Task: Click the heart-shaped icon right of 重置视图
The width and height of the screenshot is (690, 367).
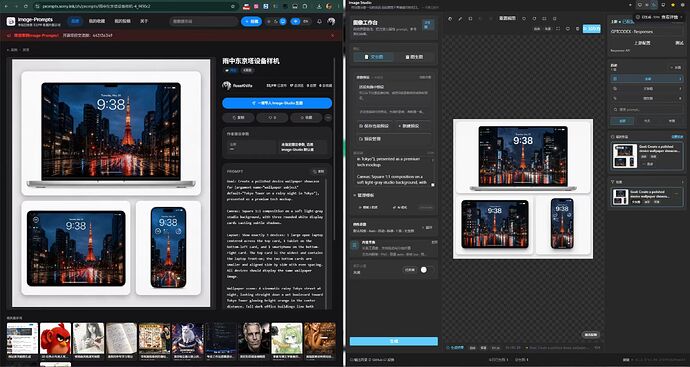Action: pos(524,19)
